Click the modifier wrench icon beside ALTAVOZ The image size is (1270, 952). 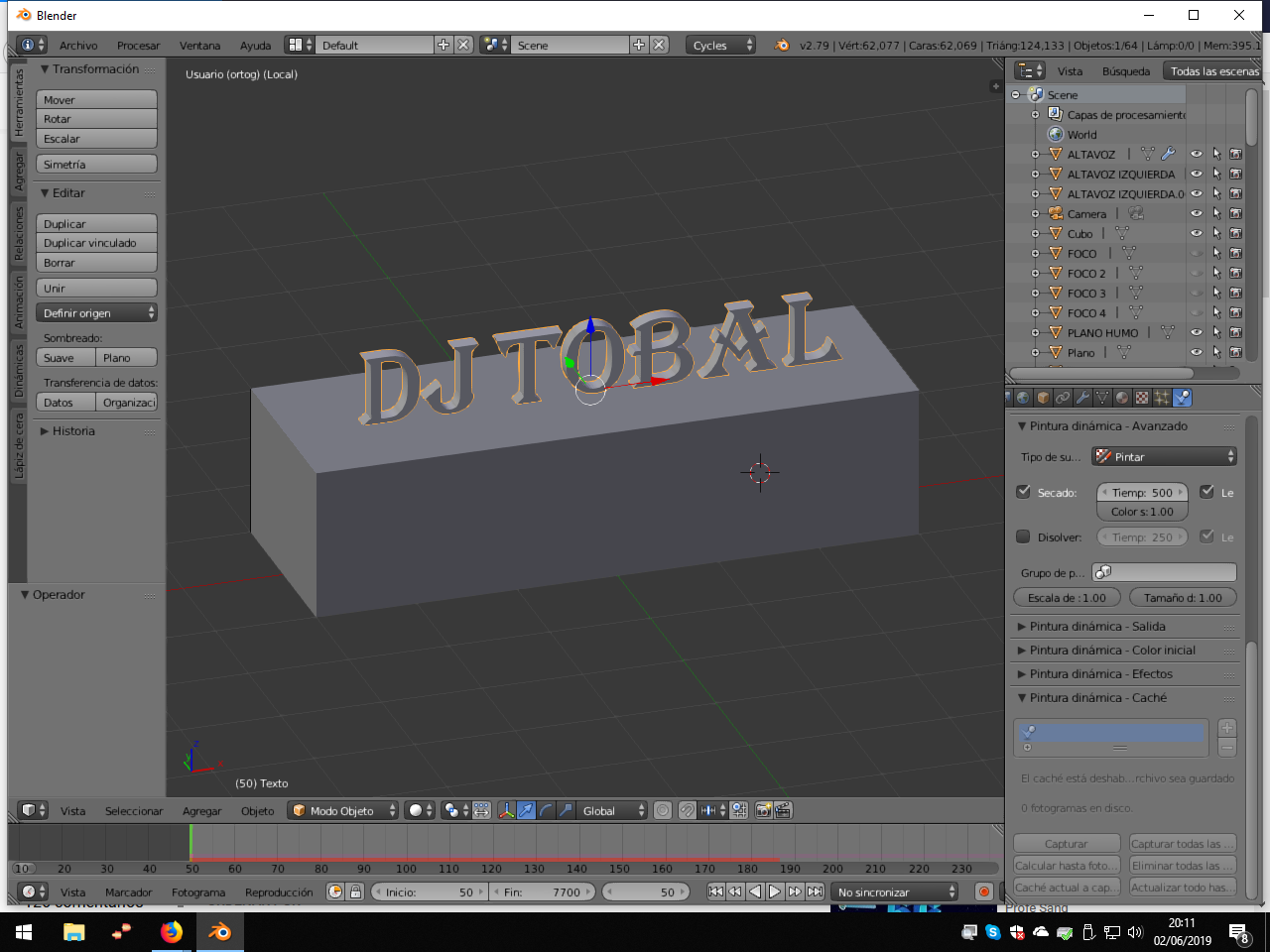point(1168,154)
